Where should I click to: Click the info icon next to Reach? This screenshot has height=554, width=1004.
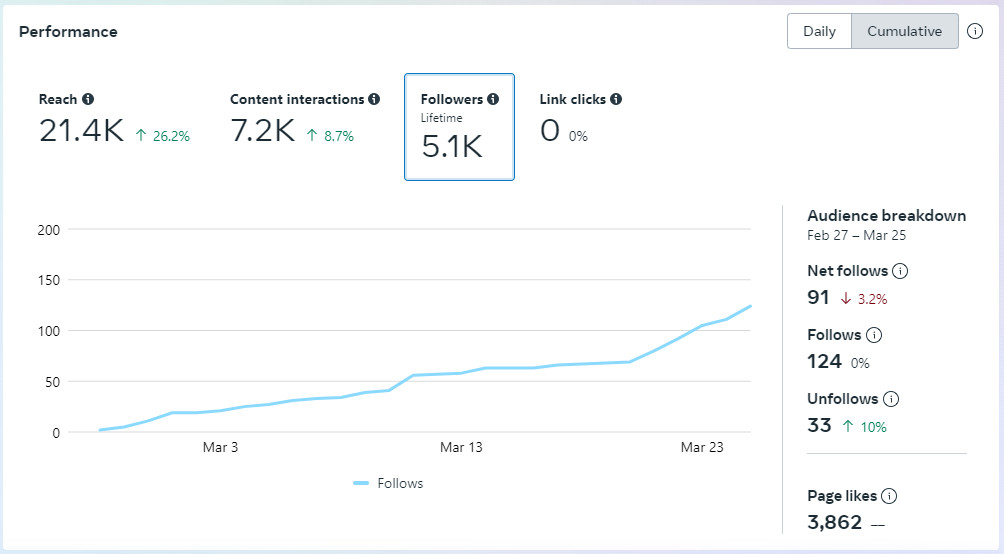click(x=88, y=99)
